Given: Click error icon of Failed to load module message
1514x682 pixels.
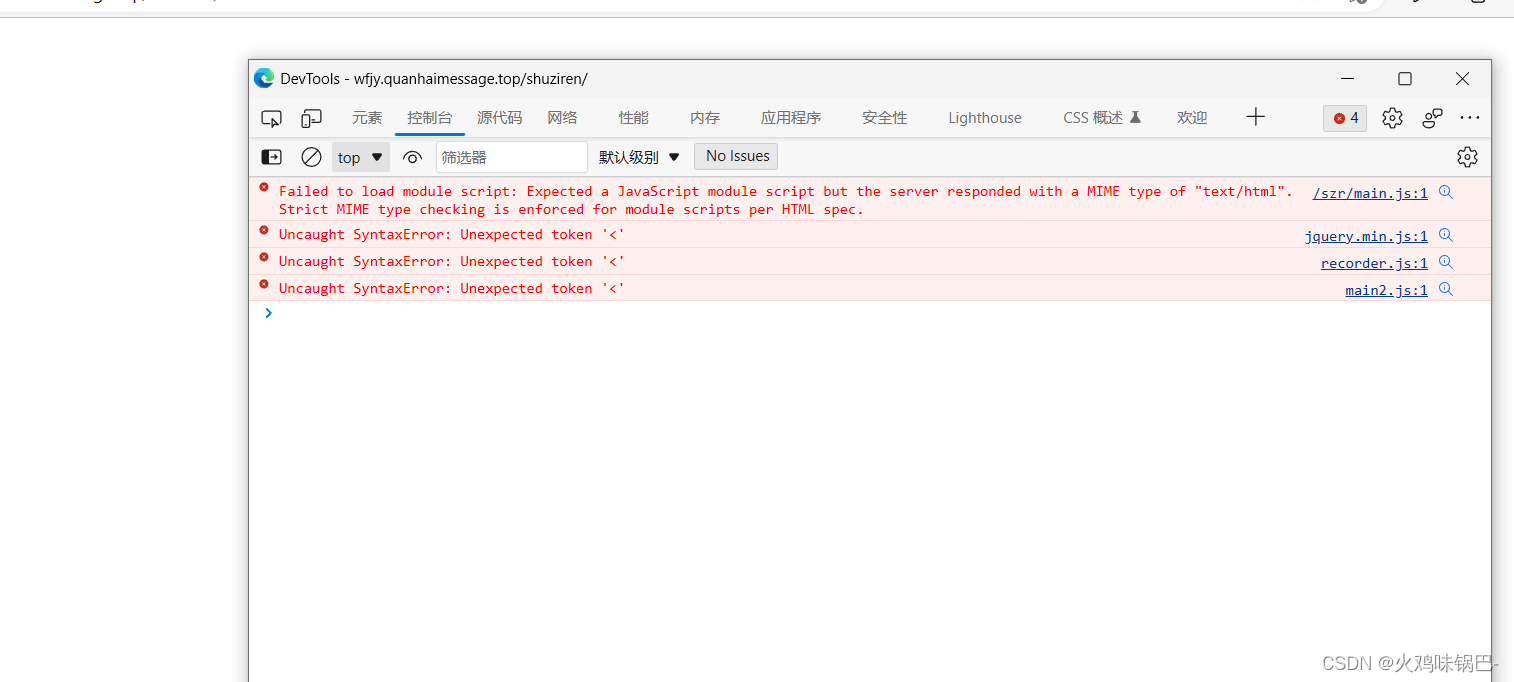Looking at the screenshot, I should coord(264,187).
